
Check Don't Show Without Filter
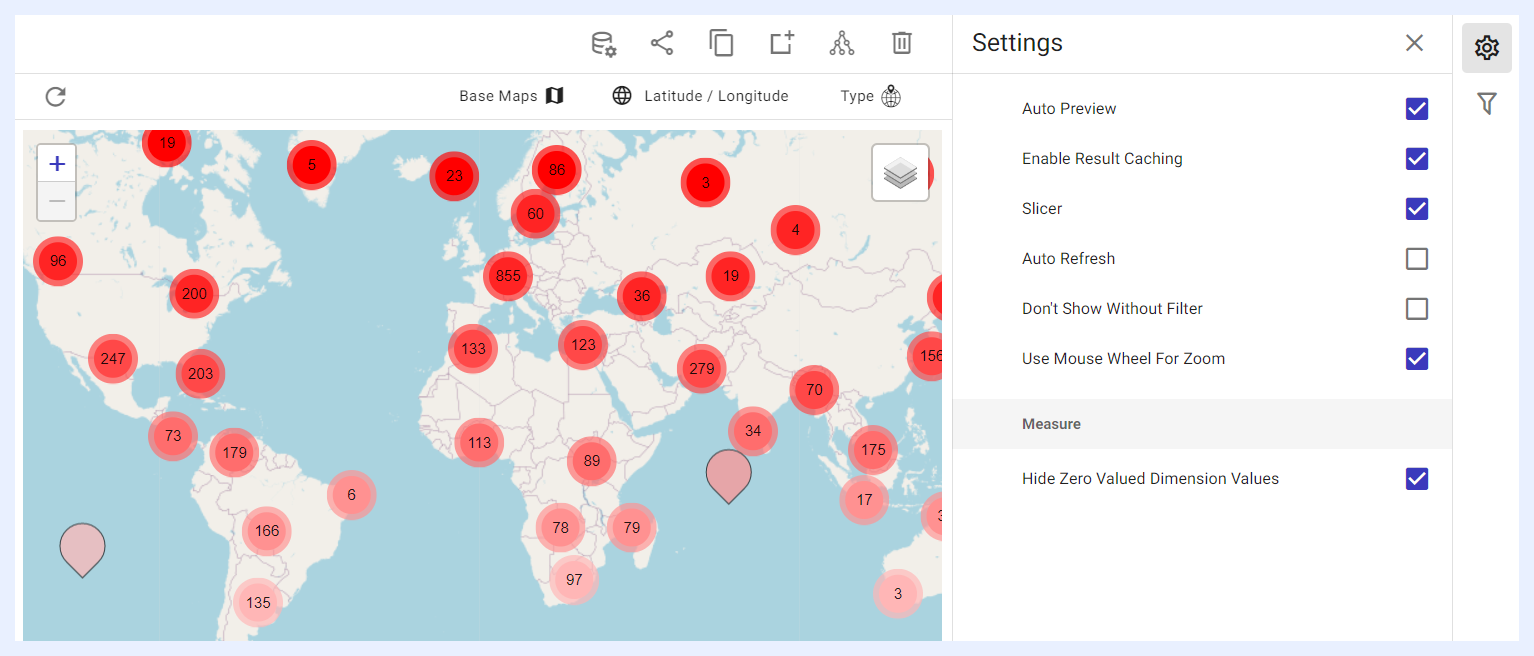(1417, 309)
